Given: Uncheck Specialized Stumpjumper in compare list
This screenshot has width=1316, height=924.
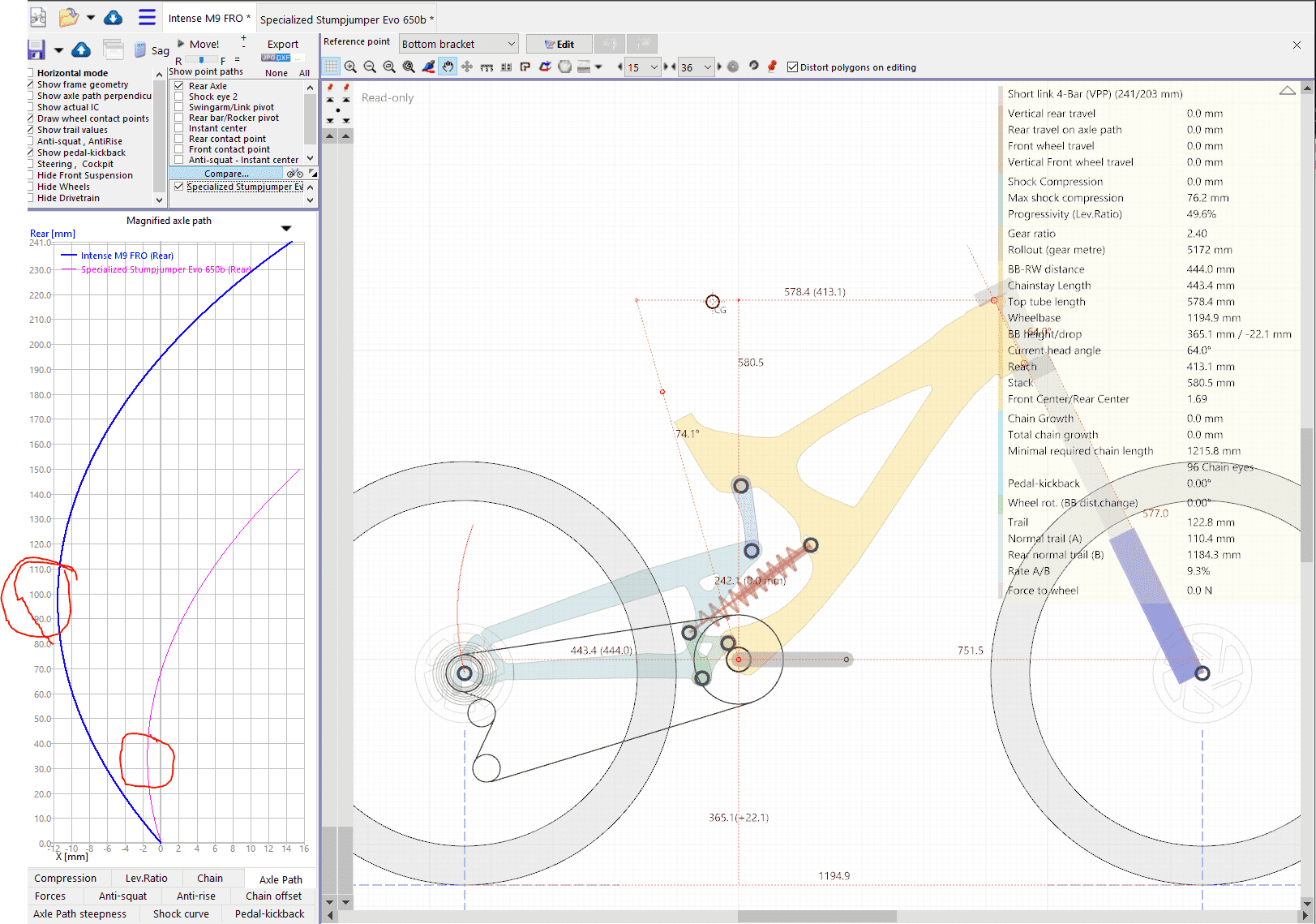Looking at the screenshot, I should pyautogui.click(x=179, y=187).
